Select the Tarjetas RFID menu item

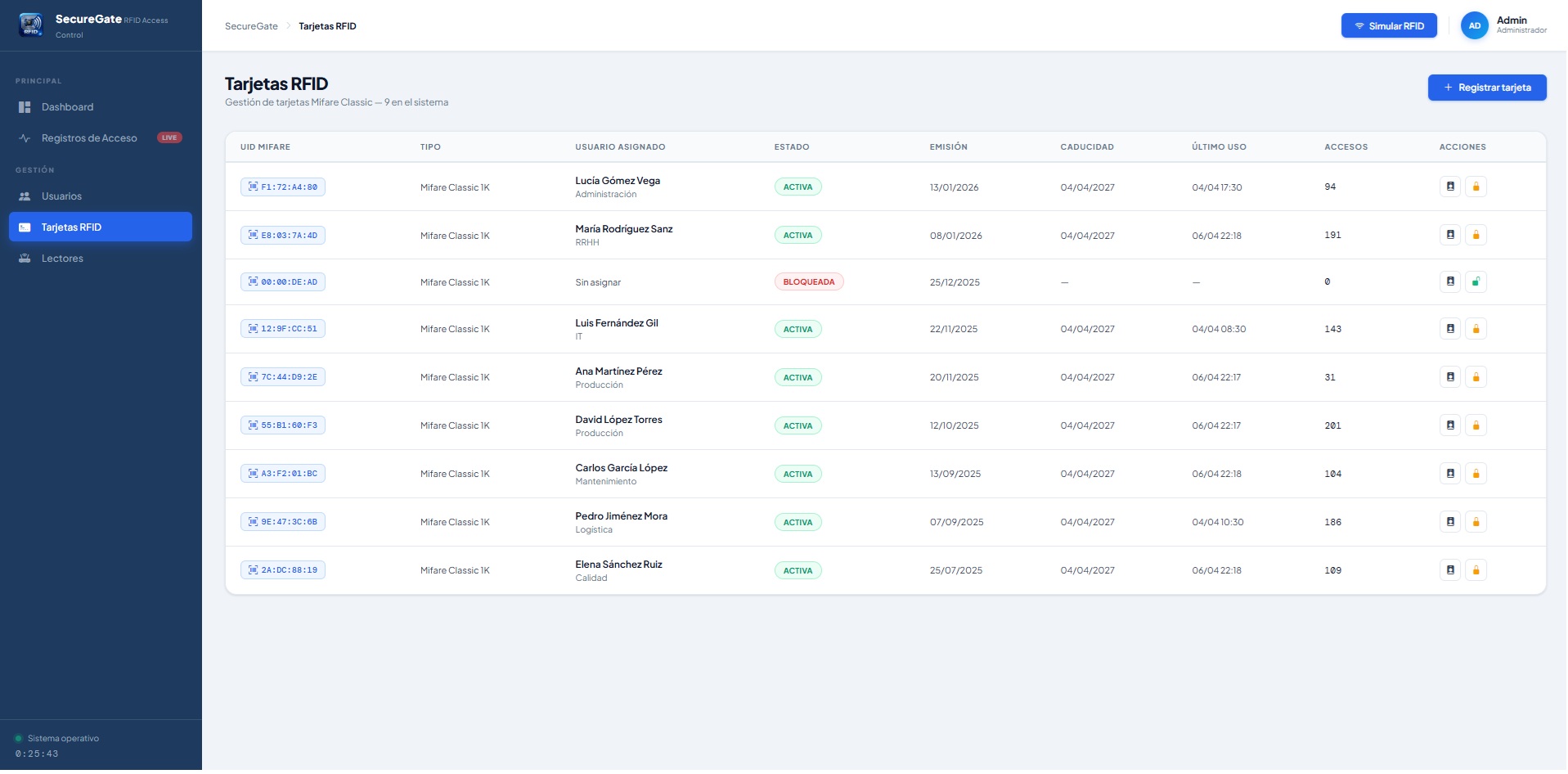pos(72,227)
